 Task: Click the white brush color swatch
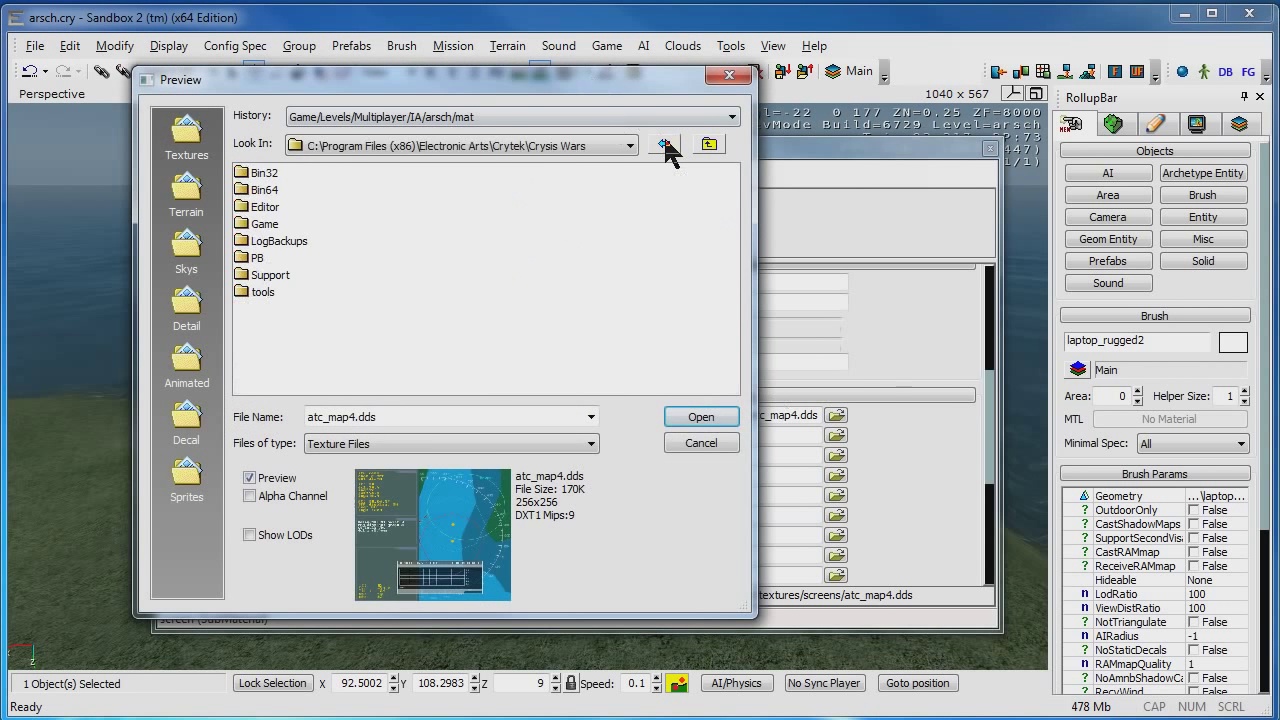(1233, 342)
